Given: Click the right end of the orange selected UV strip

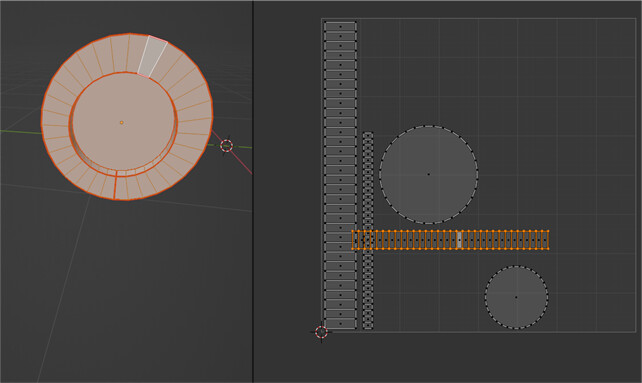Looking at the screenshot, I should point(548,240).
